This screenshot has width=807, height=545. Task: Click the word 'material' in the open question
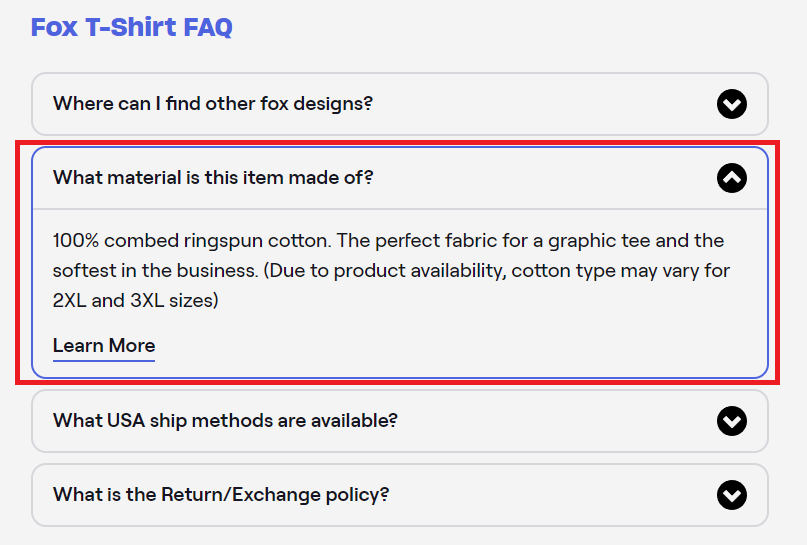[145, 178]
